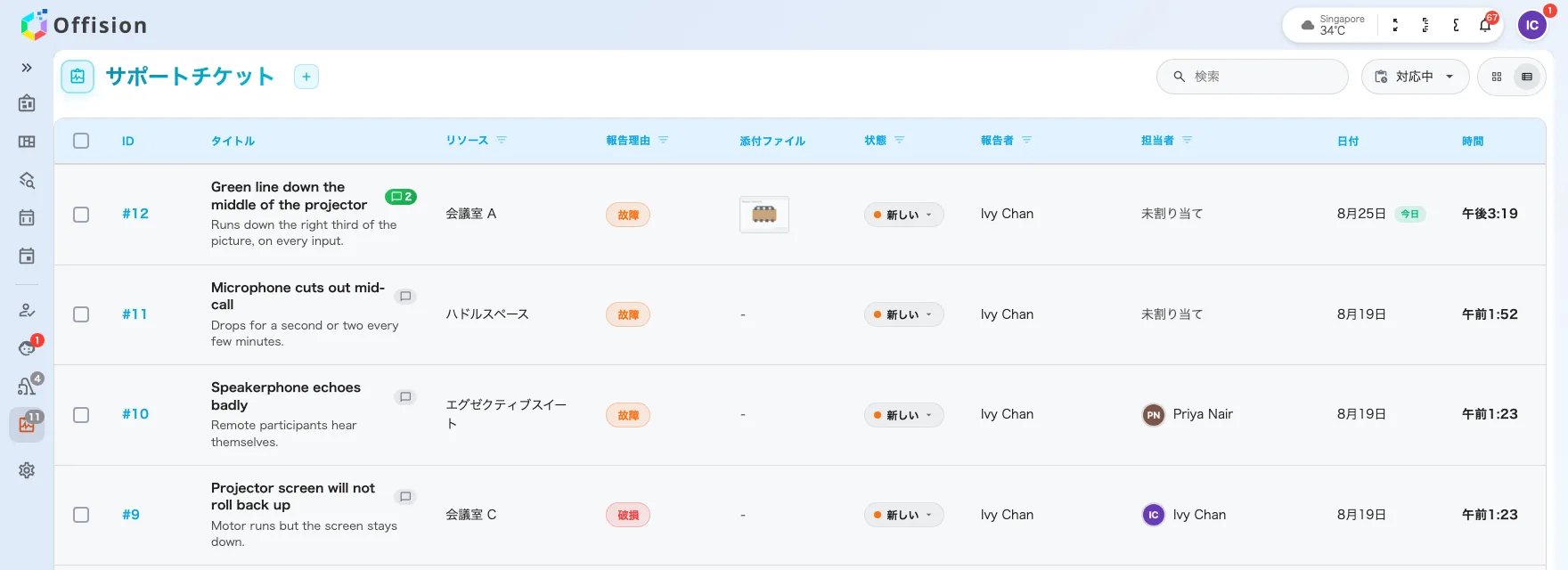Select the checkbox for ticket #9
The image size is (1568, 570).
click(x=81, y=515)
